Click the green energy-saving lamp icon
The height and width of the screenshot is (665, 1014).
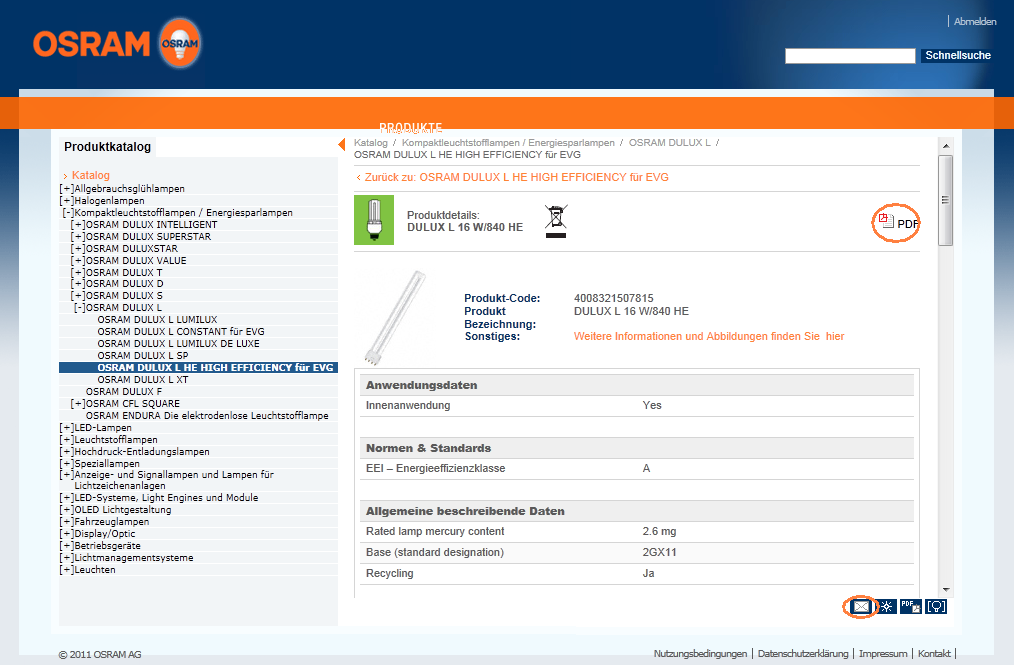pyautogui.click(x=374, y=220)
